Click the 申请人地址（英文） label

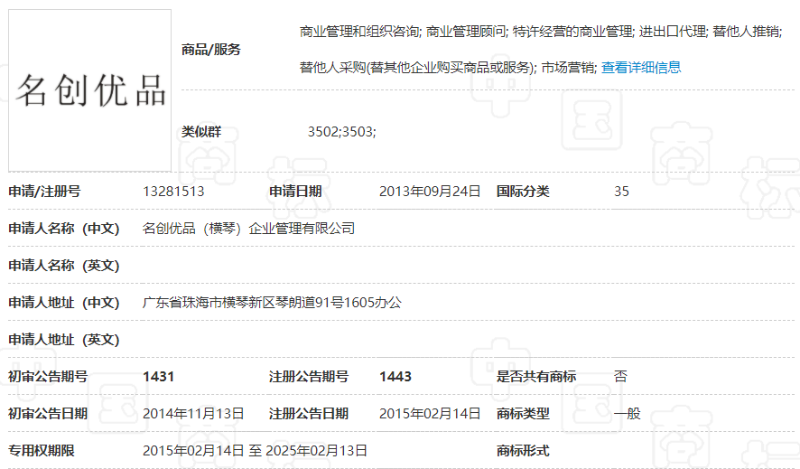(64, 339)
